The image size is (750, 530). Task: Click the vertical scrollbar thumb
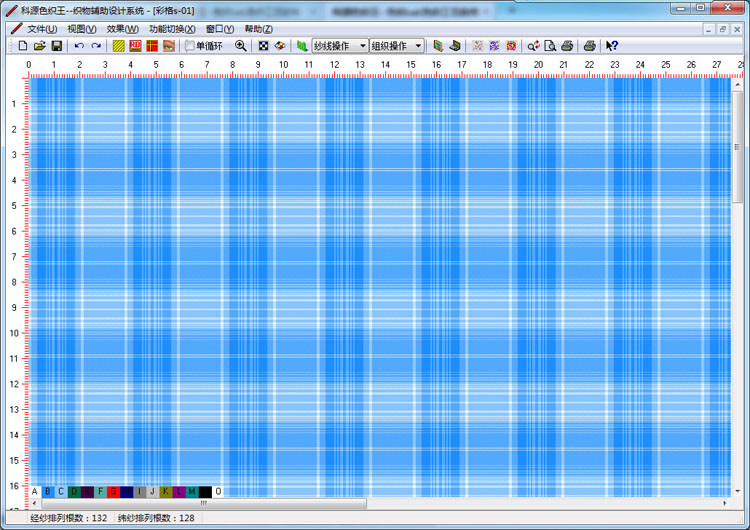click(x=737, y=146)
